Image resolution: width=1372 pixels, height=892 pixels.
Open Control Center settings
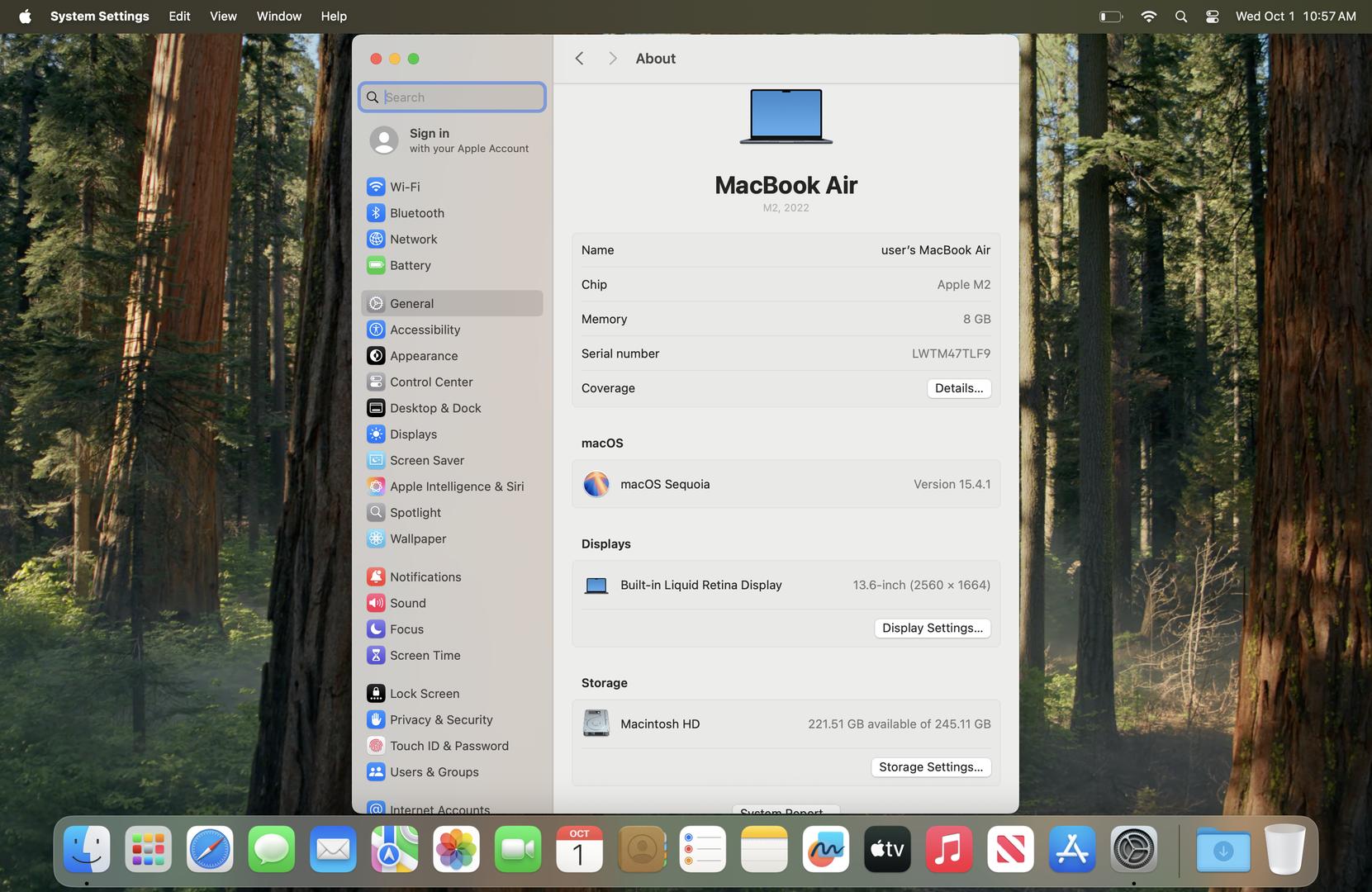(x=430, y=382)
